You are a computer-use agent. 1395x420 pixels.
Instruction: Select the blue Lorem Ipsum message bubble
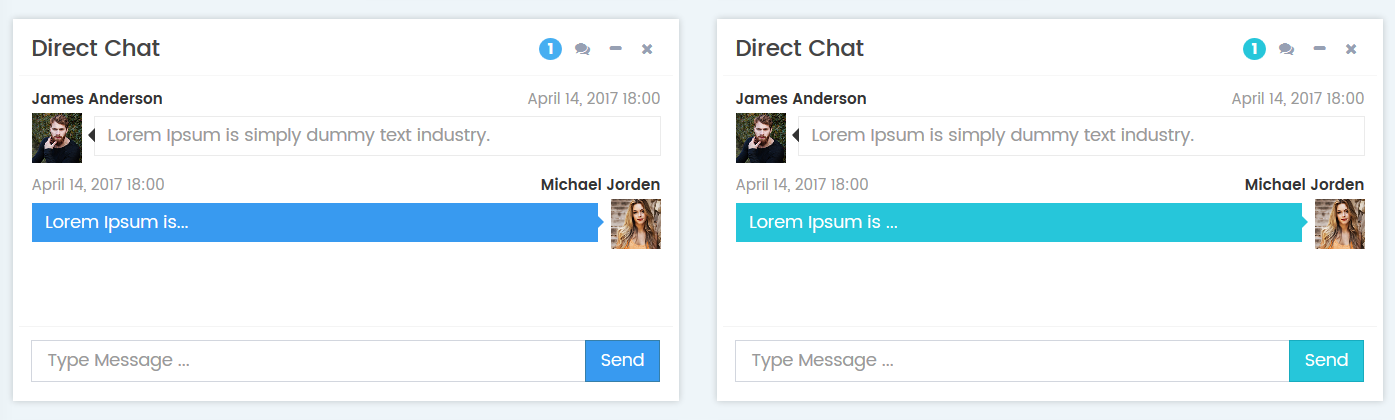[x=315, y=222]
